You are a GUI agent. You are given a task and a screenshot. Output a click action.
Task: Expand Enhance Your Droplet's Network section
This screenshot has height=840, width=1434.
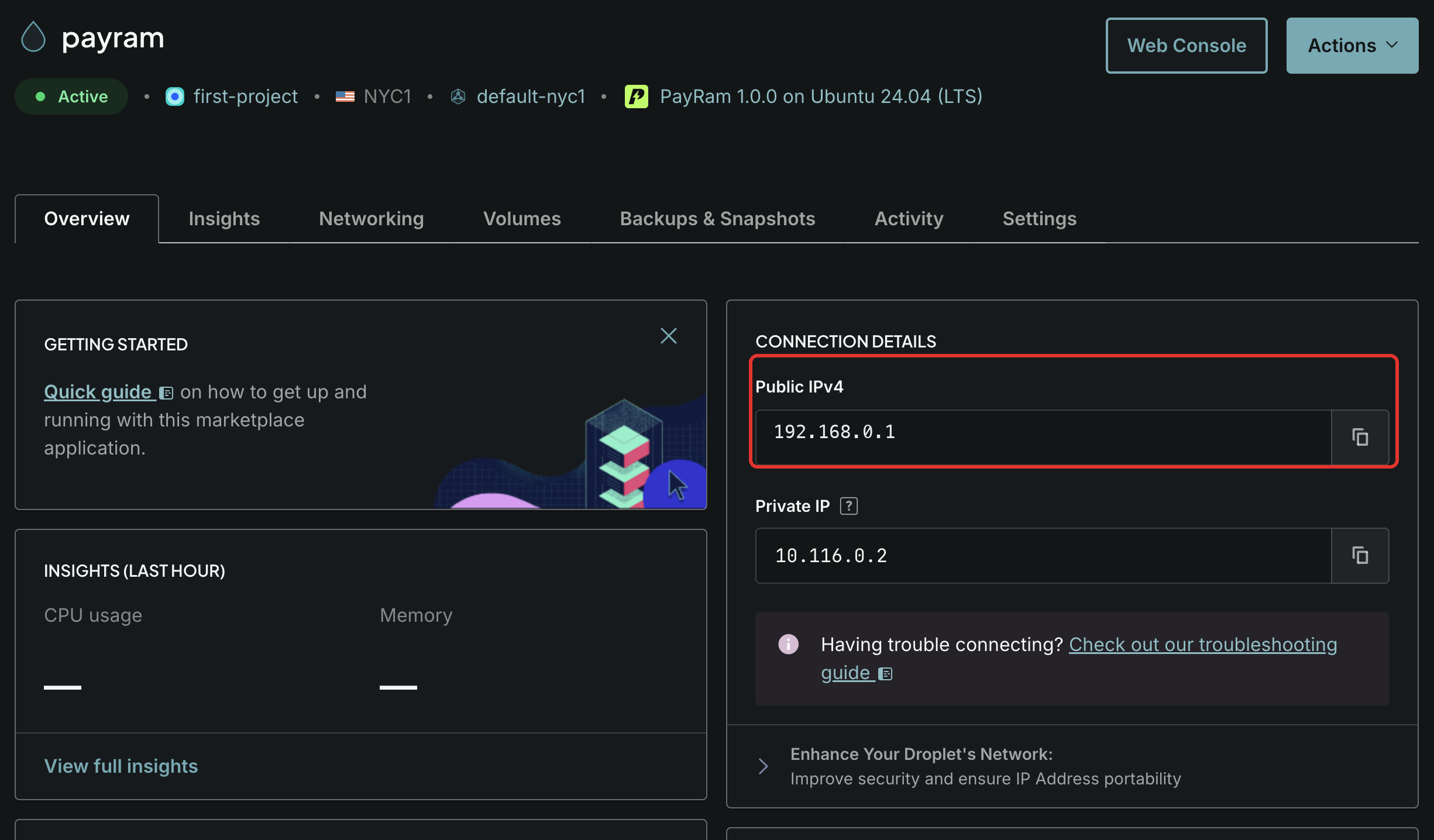(x=763, y=766)
